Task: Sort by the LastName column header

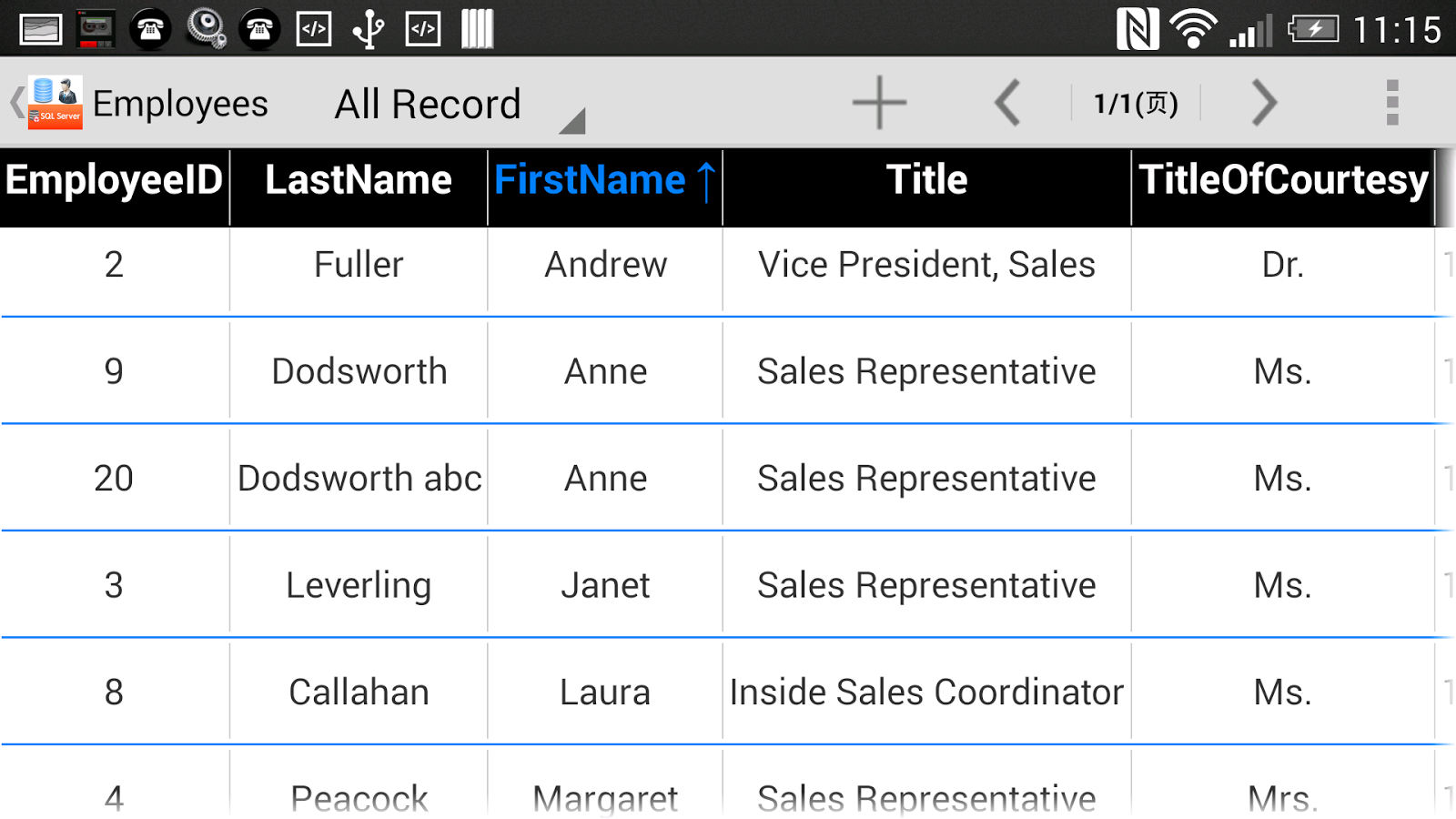Action: [x=359, y=180]
